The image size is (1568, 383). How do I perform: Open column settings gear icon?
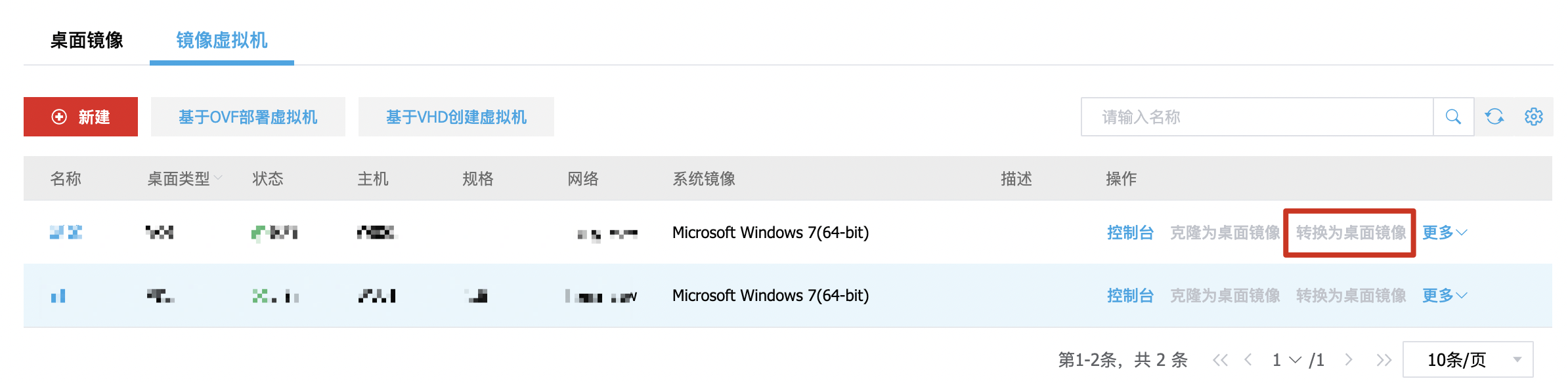[x=1533, y=117]
